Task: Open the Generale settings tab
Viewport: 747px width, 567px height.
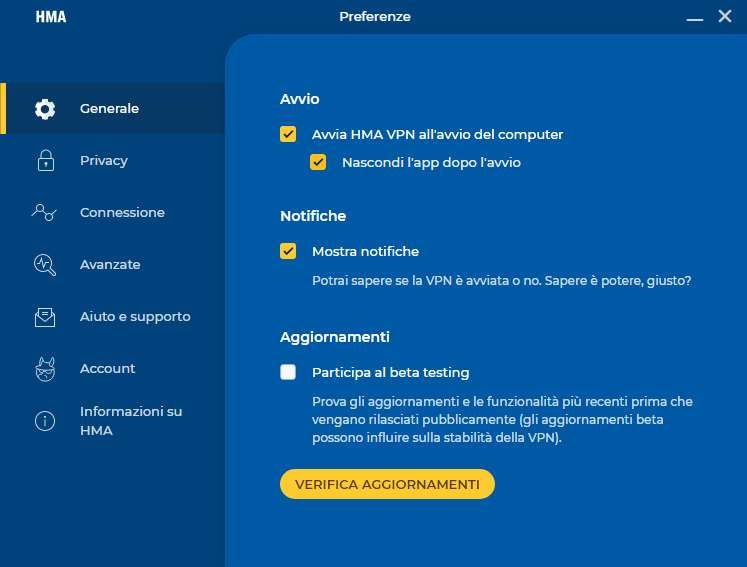Action: pos(112,109)
